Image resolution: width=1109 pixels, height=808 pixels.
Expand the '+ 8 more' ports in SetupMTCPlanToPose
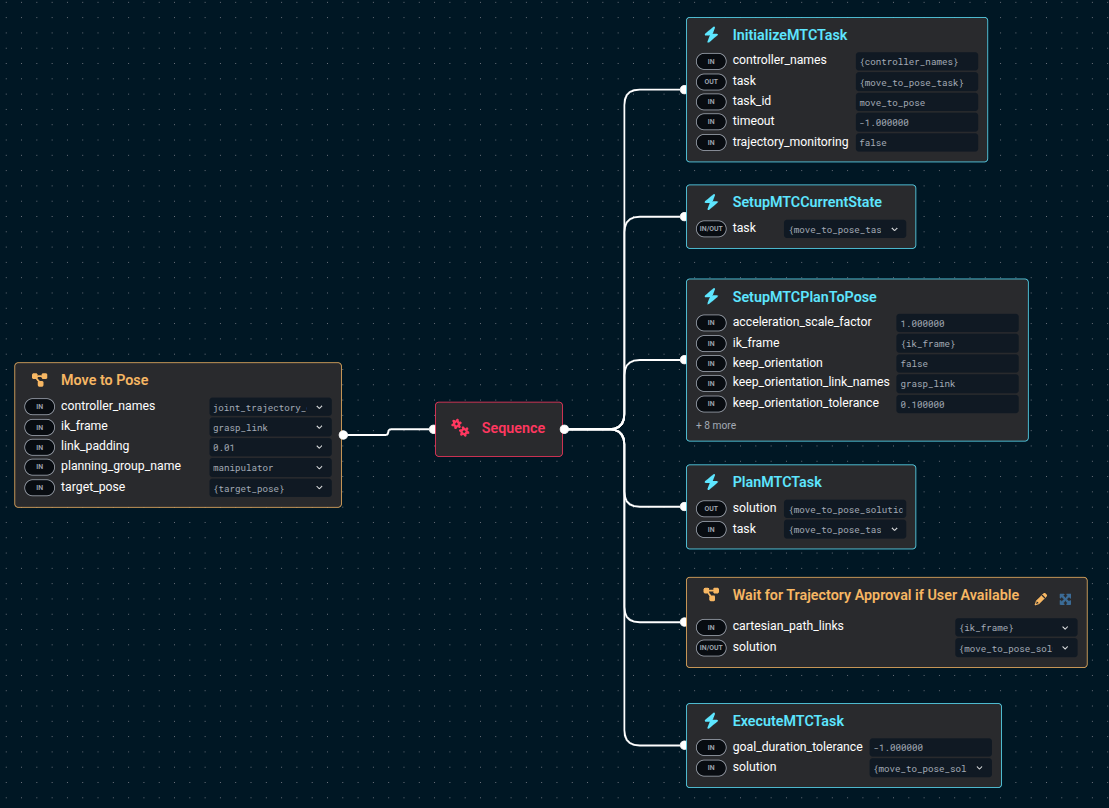(716, 425)
